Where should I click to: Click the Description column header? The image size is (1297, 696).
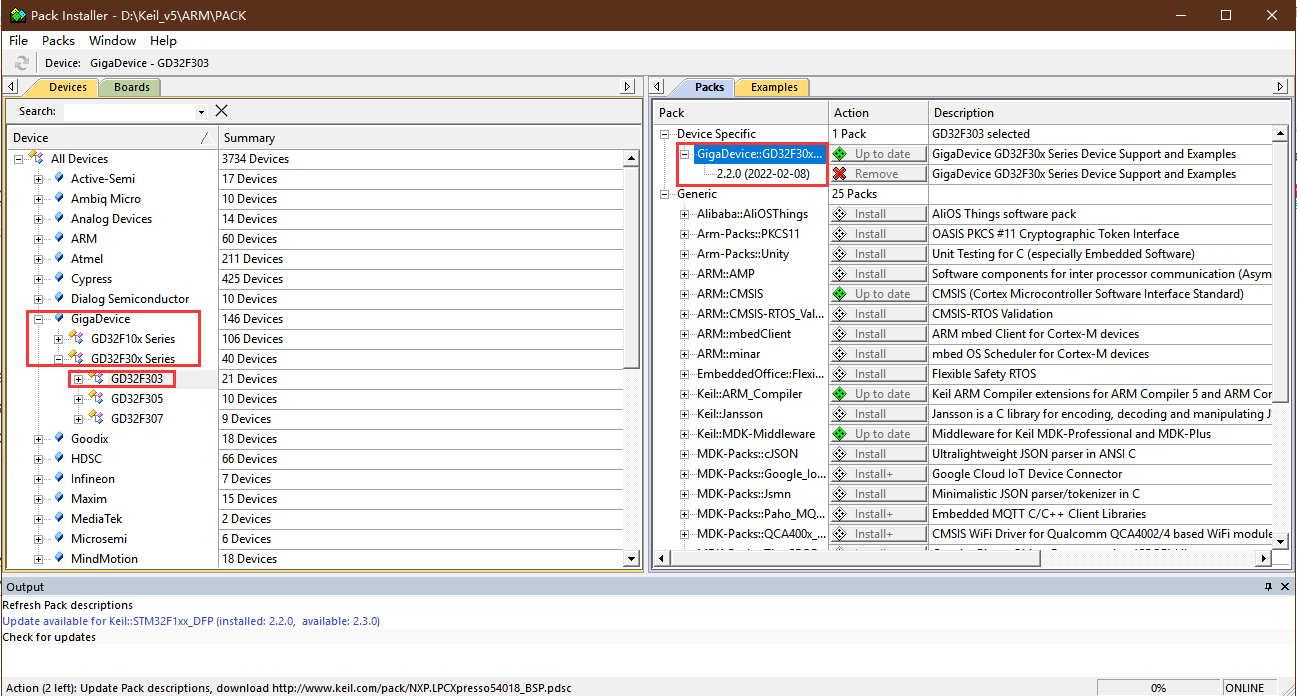[x=1108, y=113]
